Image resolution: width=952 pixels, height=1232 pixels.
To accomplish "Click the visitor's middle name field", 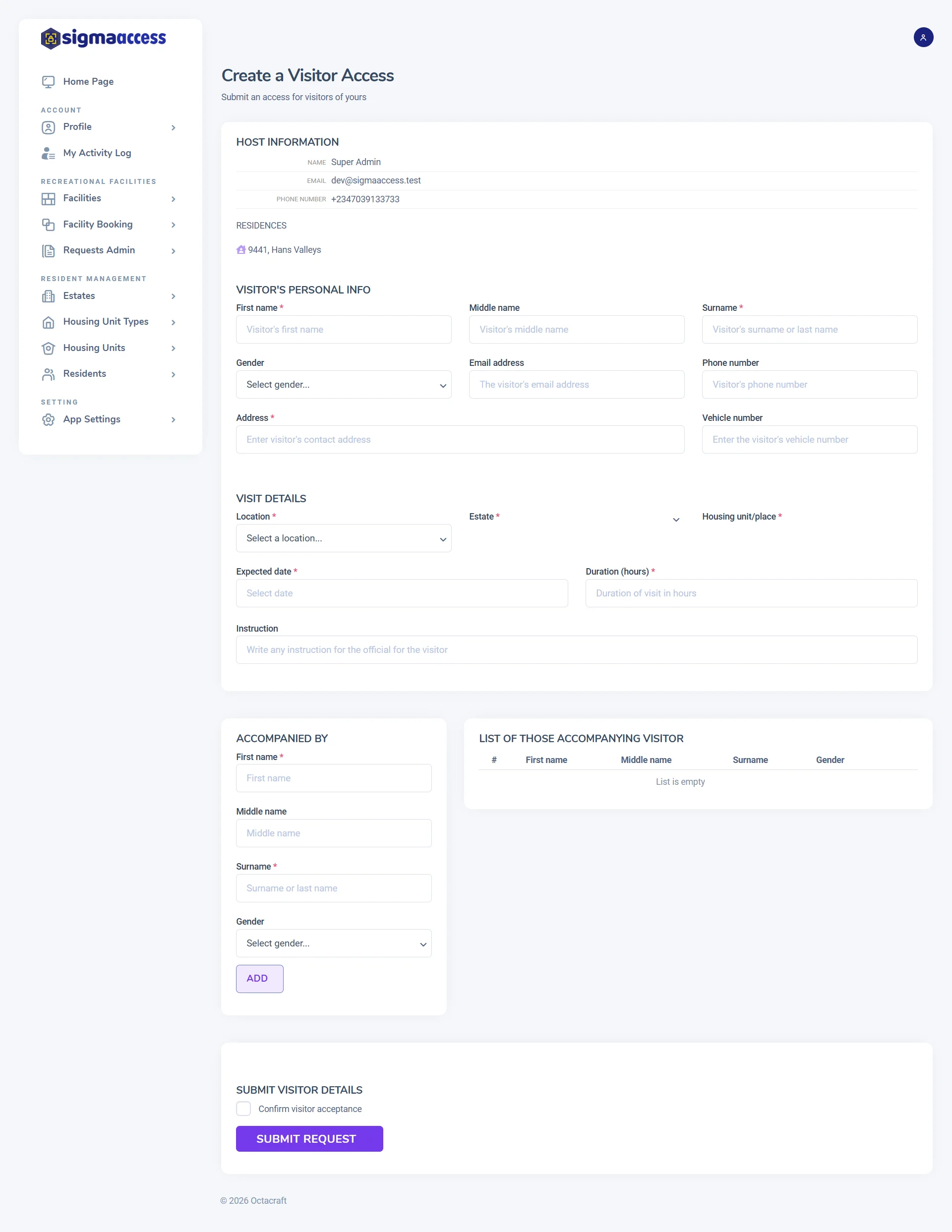I will click(x=577, y=329).
